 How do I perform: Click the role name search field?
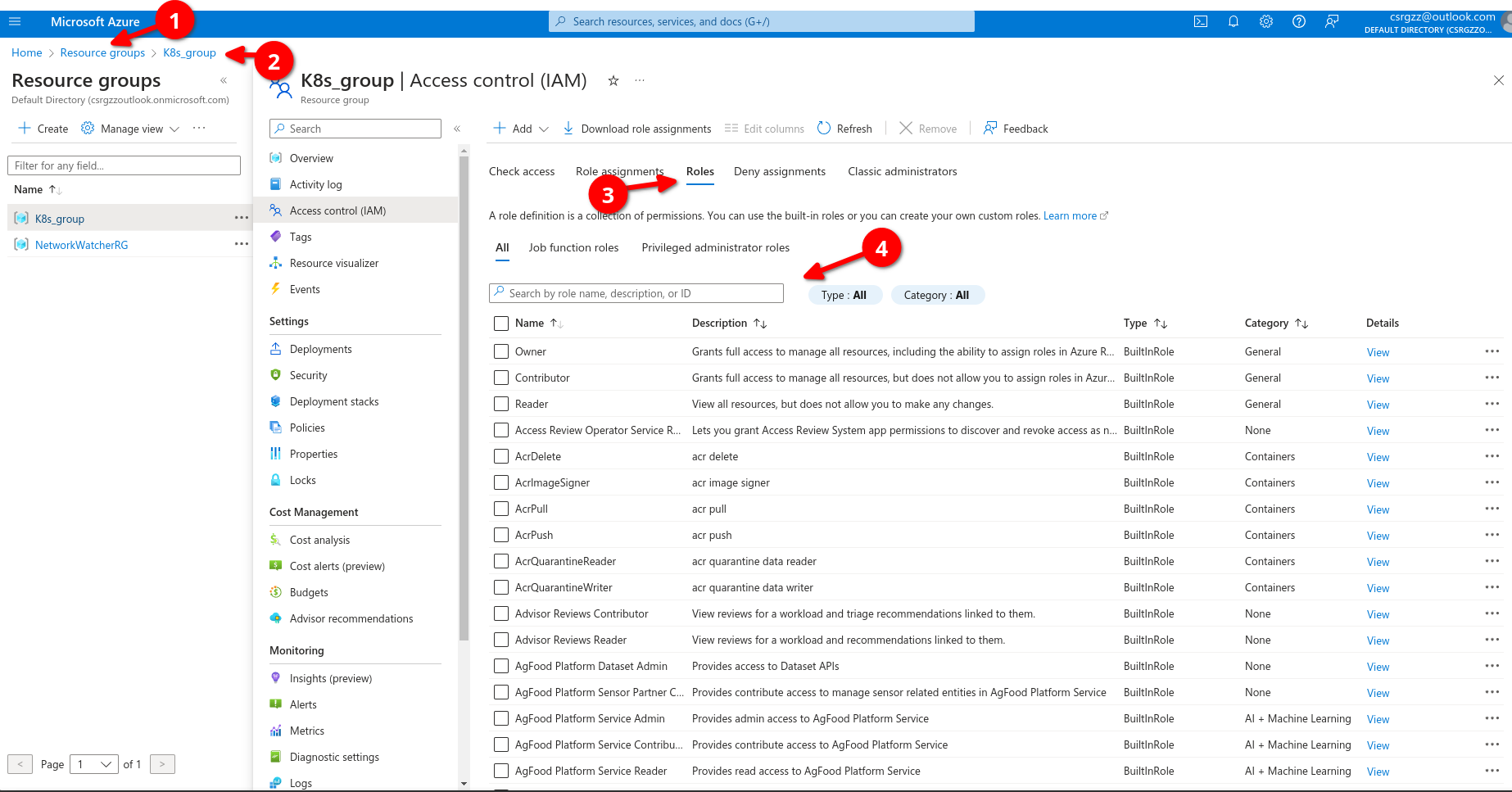pyautogui.click(x=636, y=293)
